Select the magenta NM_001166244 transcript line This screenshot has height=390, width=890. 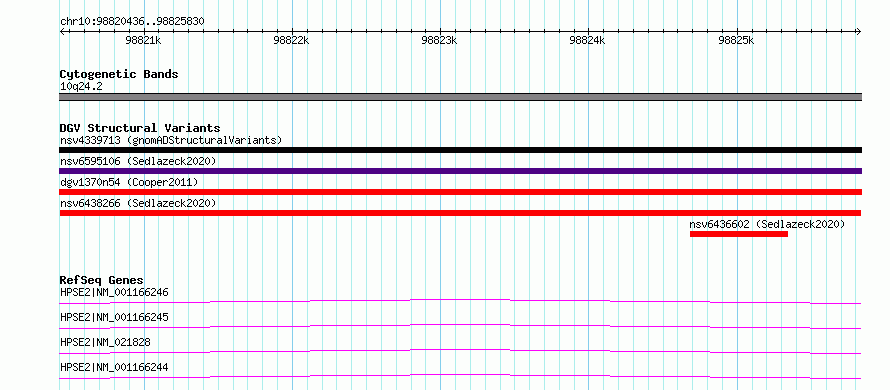[460, 376]
